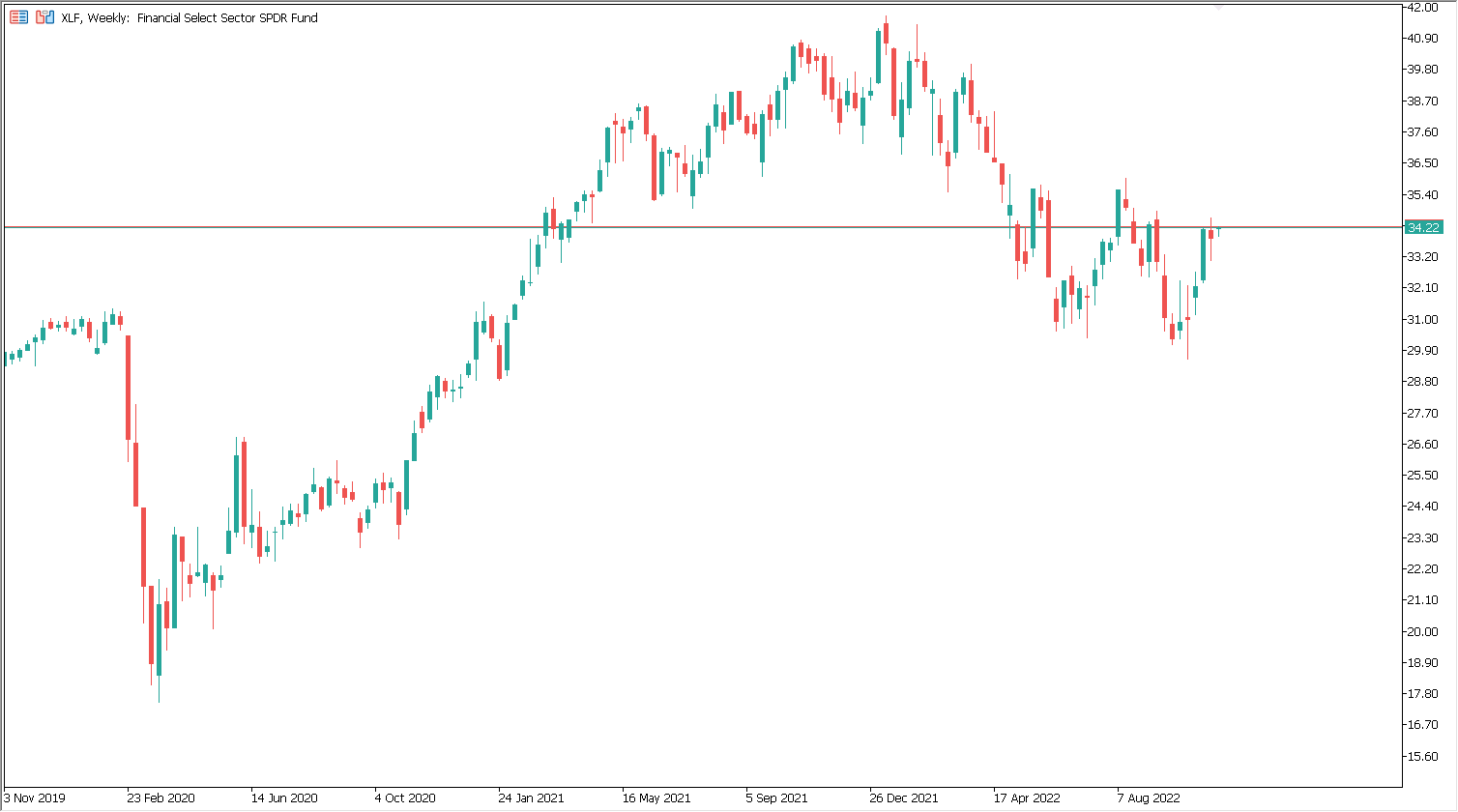Click the 31.00 price scale label
The height and width of the screenshot is (812, 1458).
tap(1423, 320)
